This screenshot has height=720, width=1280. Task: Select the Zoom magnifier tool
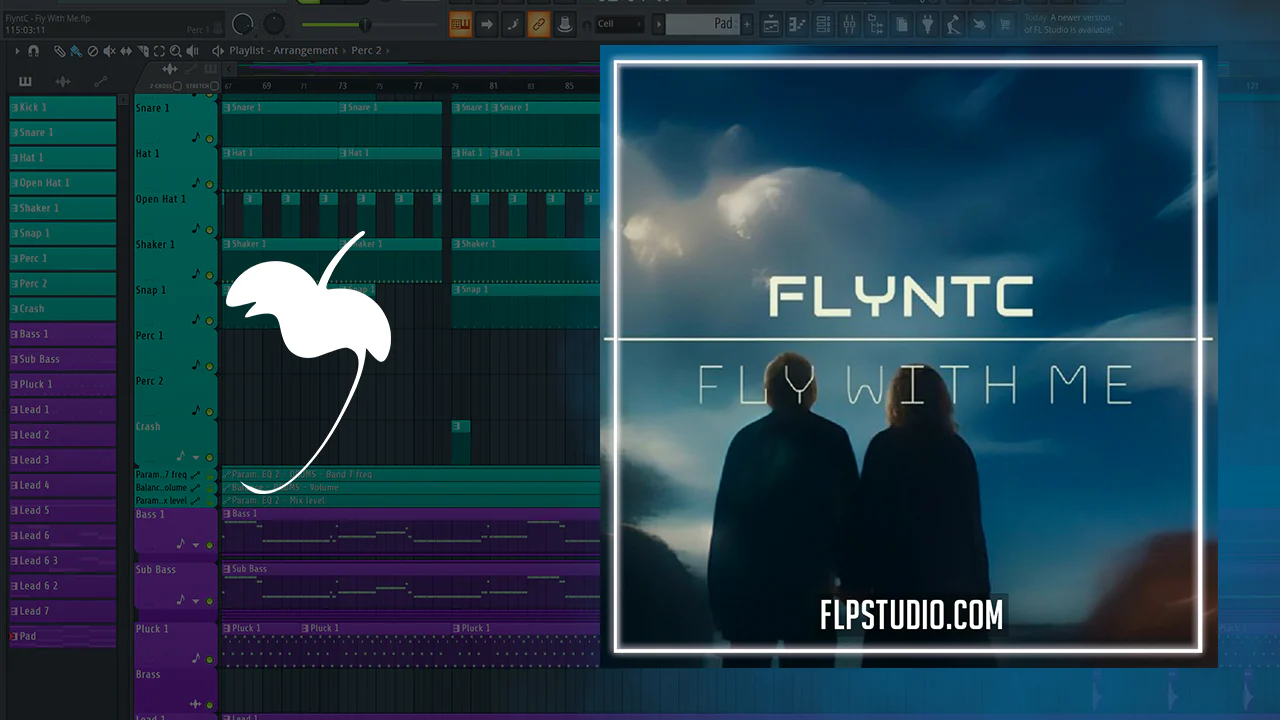coord(176,50)
